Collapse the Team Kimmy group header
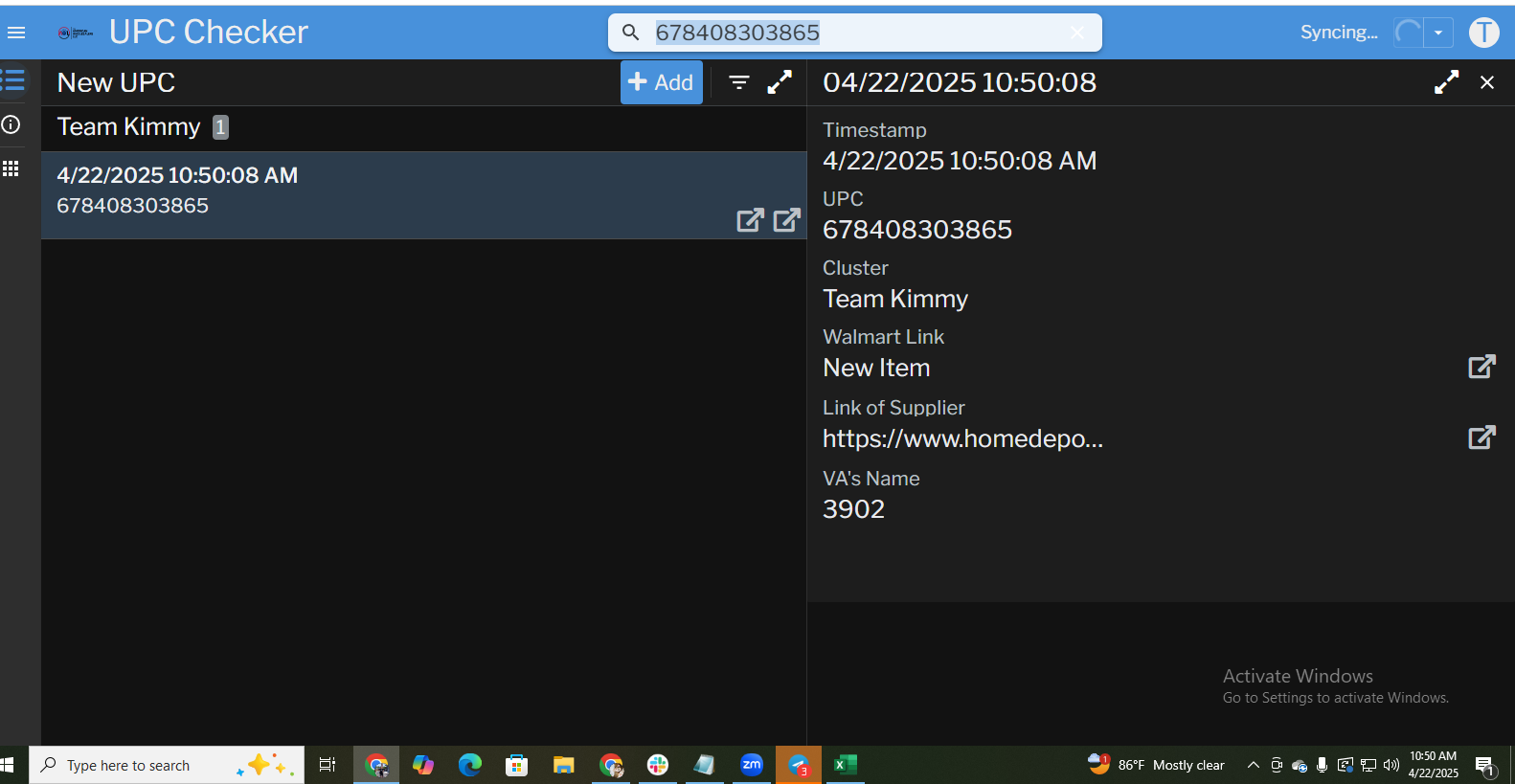 (129, 127)
